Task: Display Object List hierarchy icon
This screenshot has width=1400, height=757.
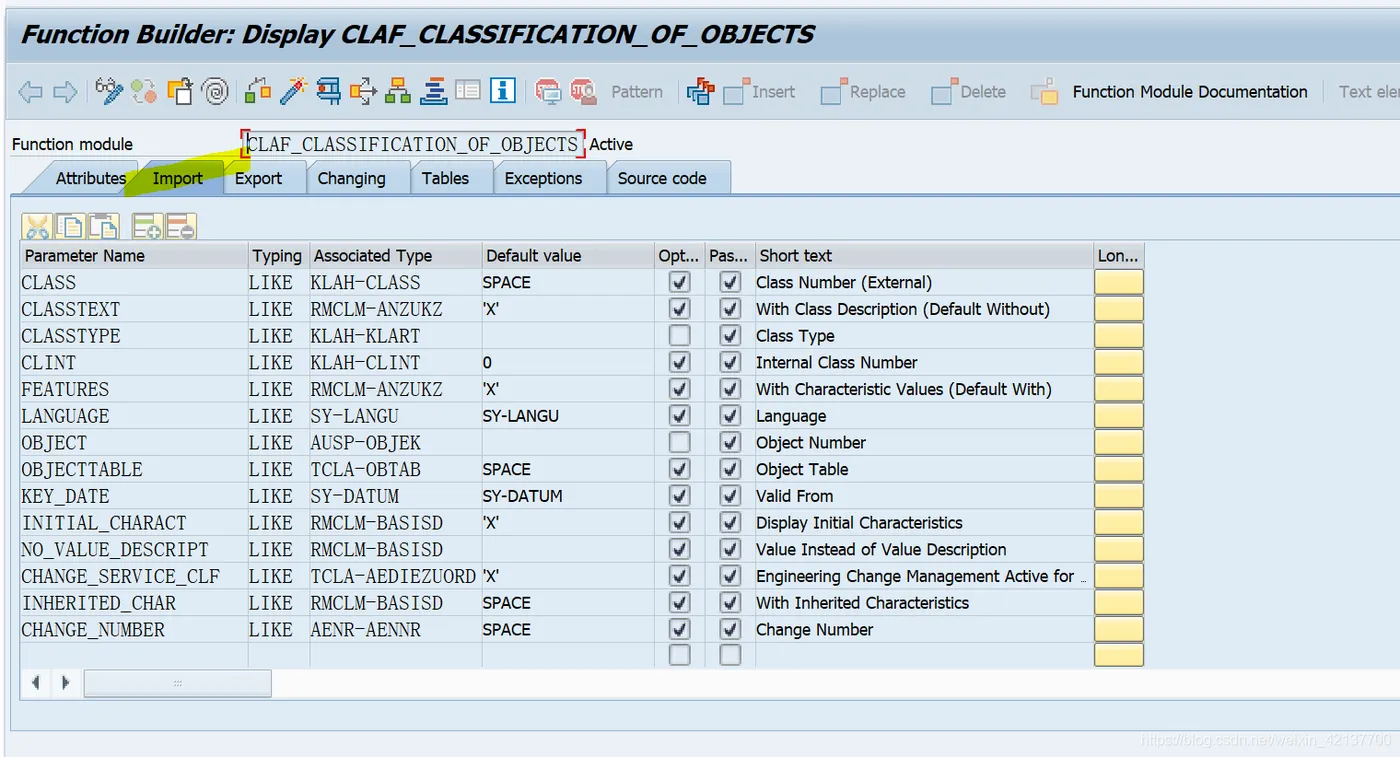Action: 398,92
